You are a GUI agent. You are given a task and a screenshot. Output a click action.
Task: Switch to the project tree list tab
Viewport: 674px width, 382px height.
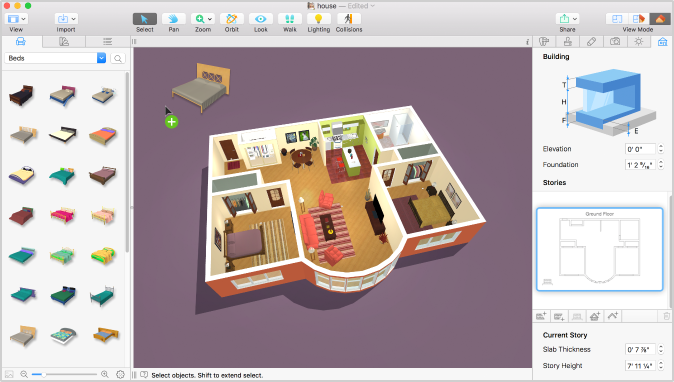click(107, 41)
